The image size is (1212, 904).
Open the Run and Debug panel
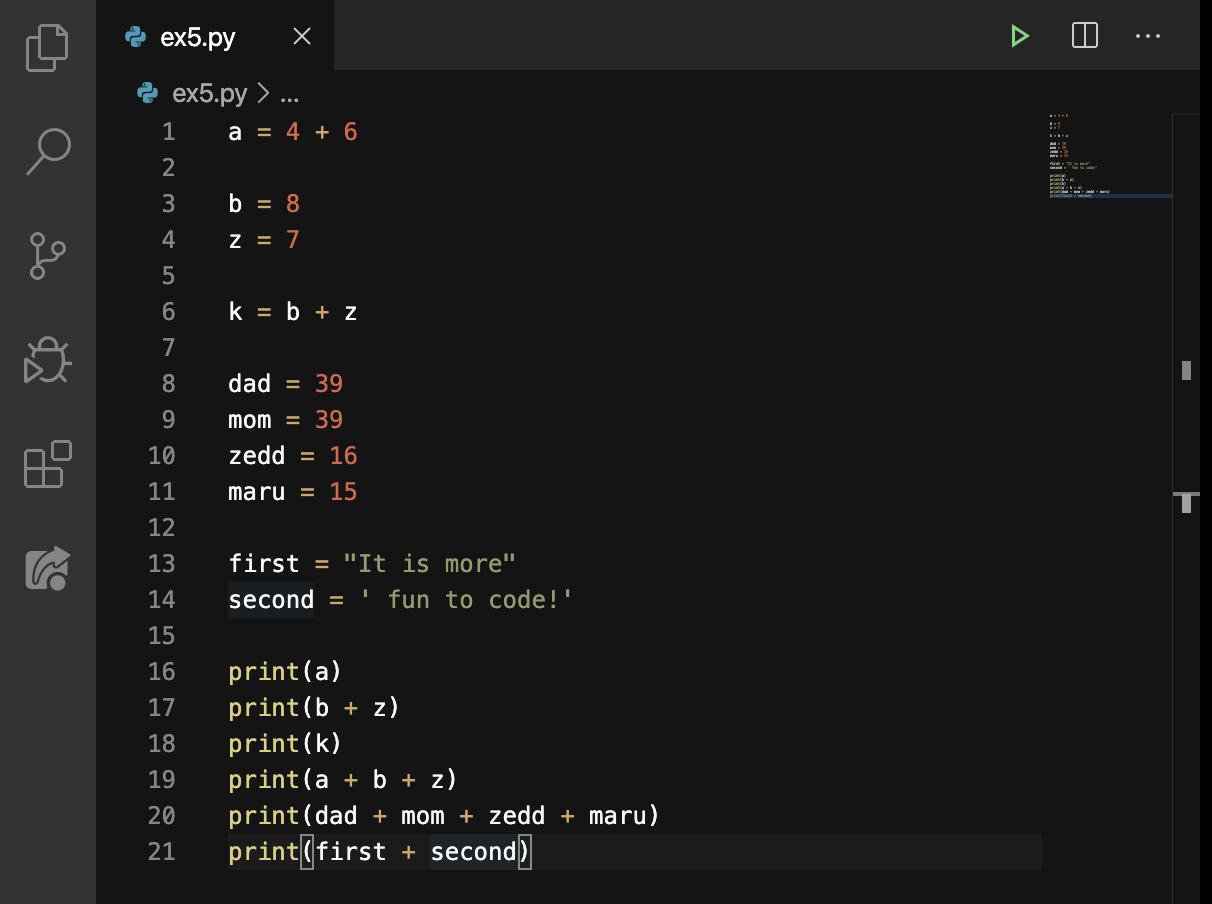46,361
